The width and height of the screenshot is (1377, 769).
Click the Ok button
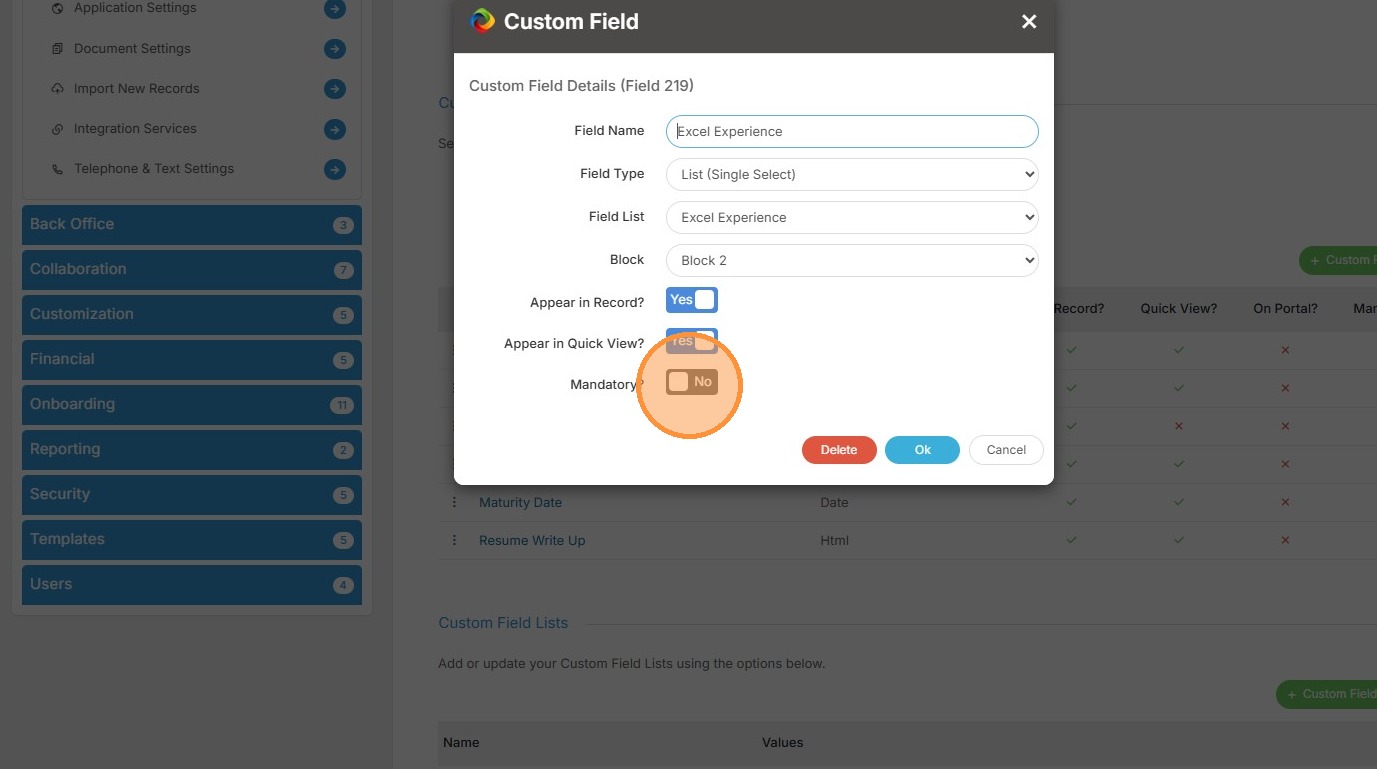point(922,450)
